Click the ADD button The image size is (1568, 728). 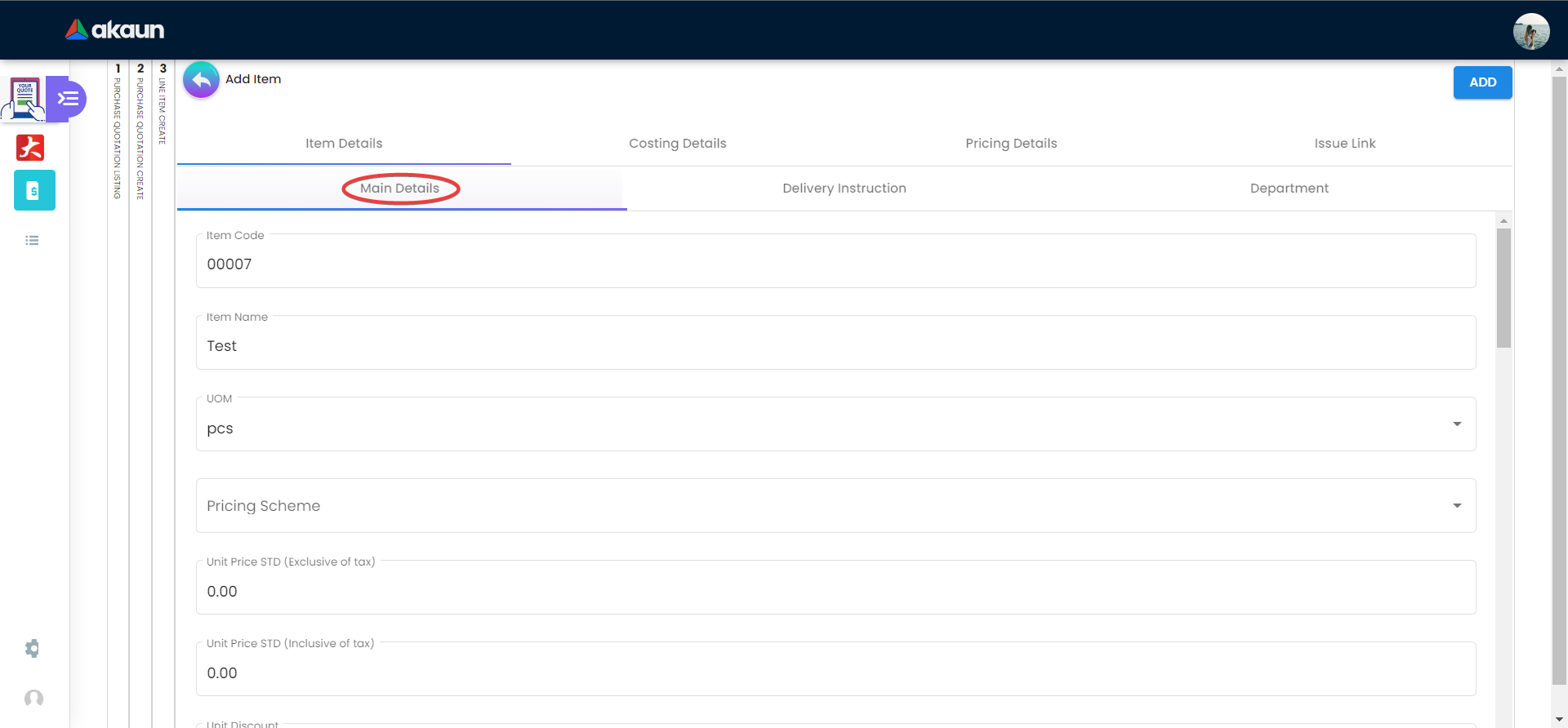click(1482, 82)
